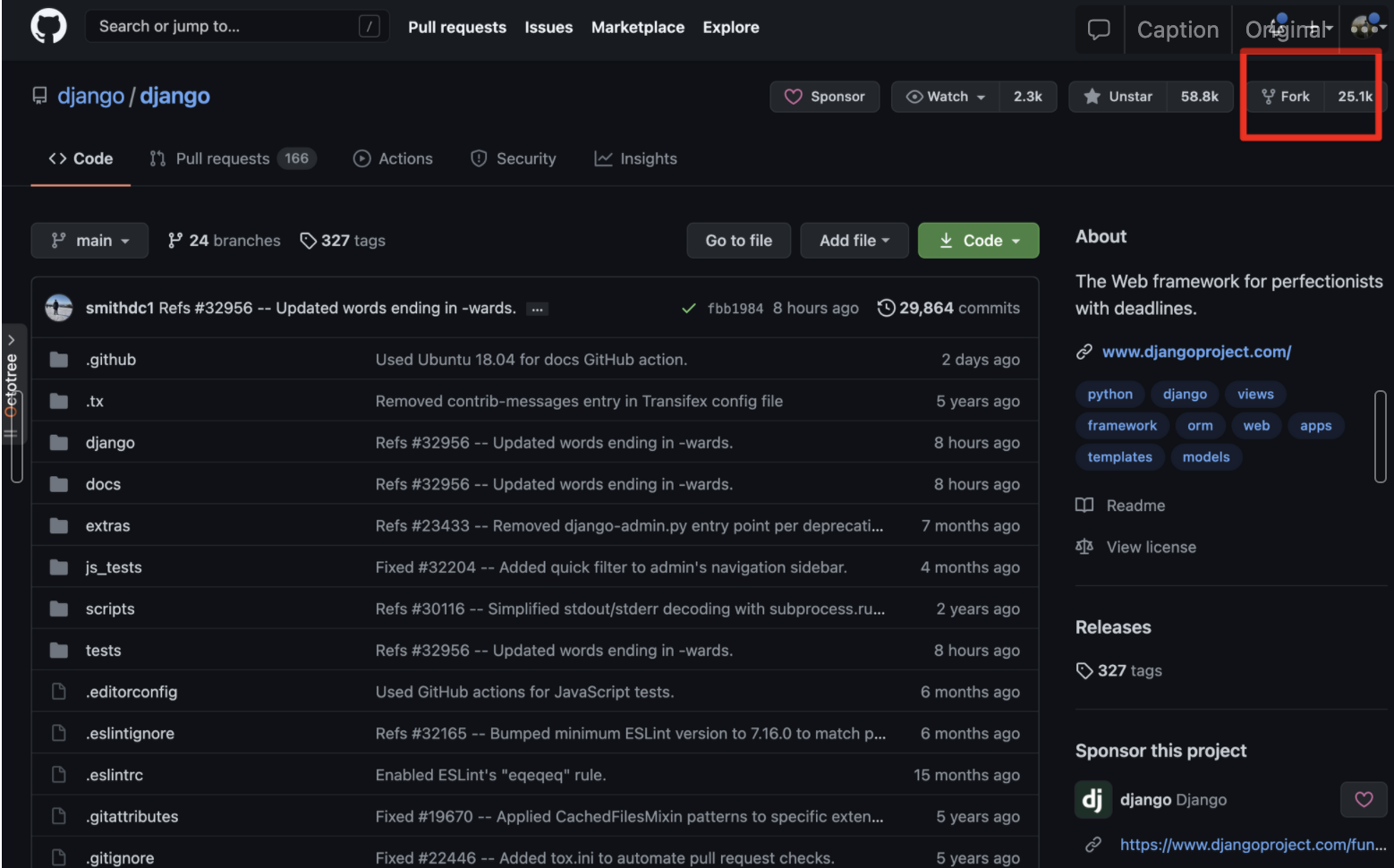Click the file icon of .eslintrc
The image size is (1394, 868).
click(59, 775)
